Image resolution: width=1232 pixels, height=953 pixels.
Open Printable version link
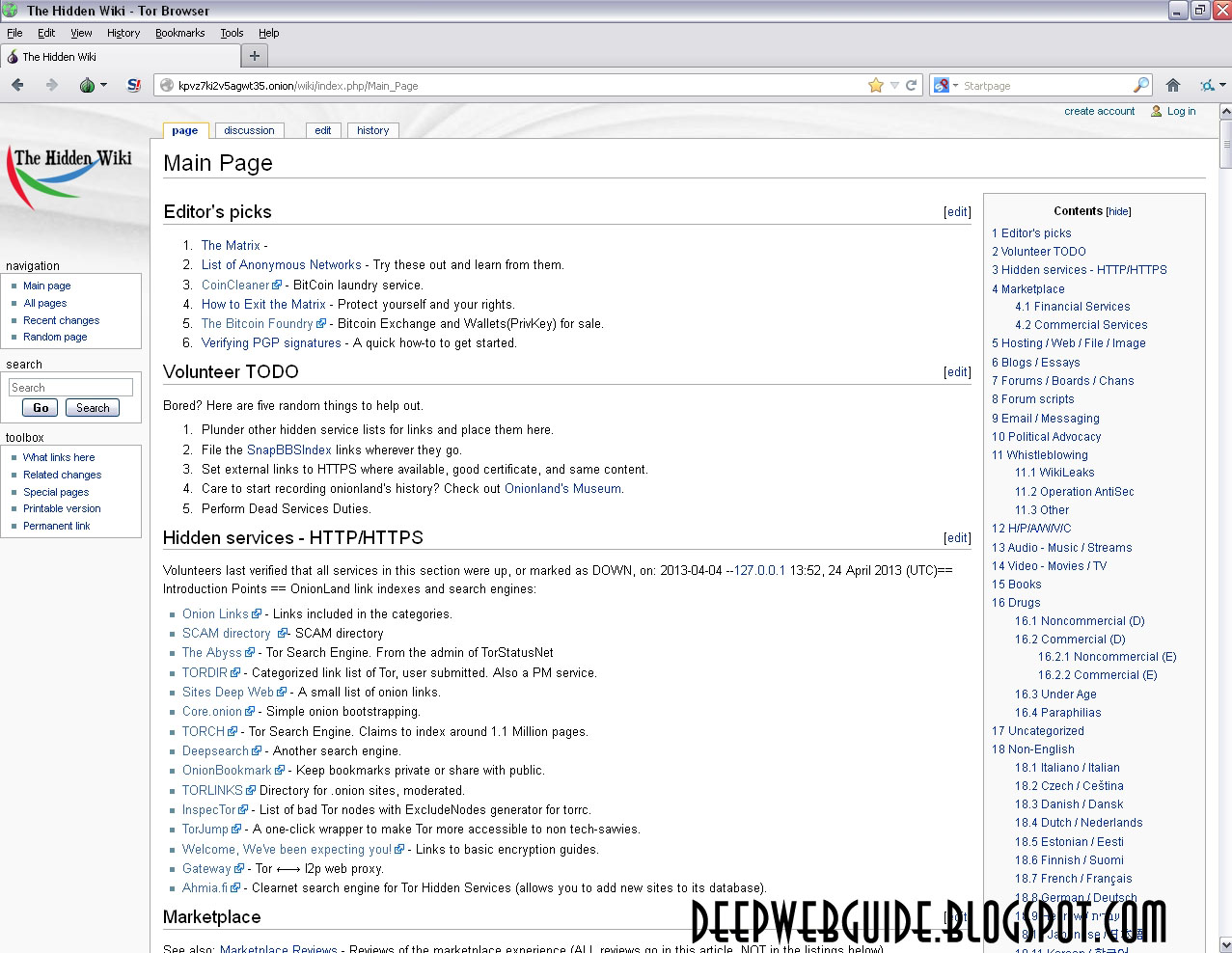tap(62, 508)
